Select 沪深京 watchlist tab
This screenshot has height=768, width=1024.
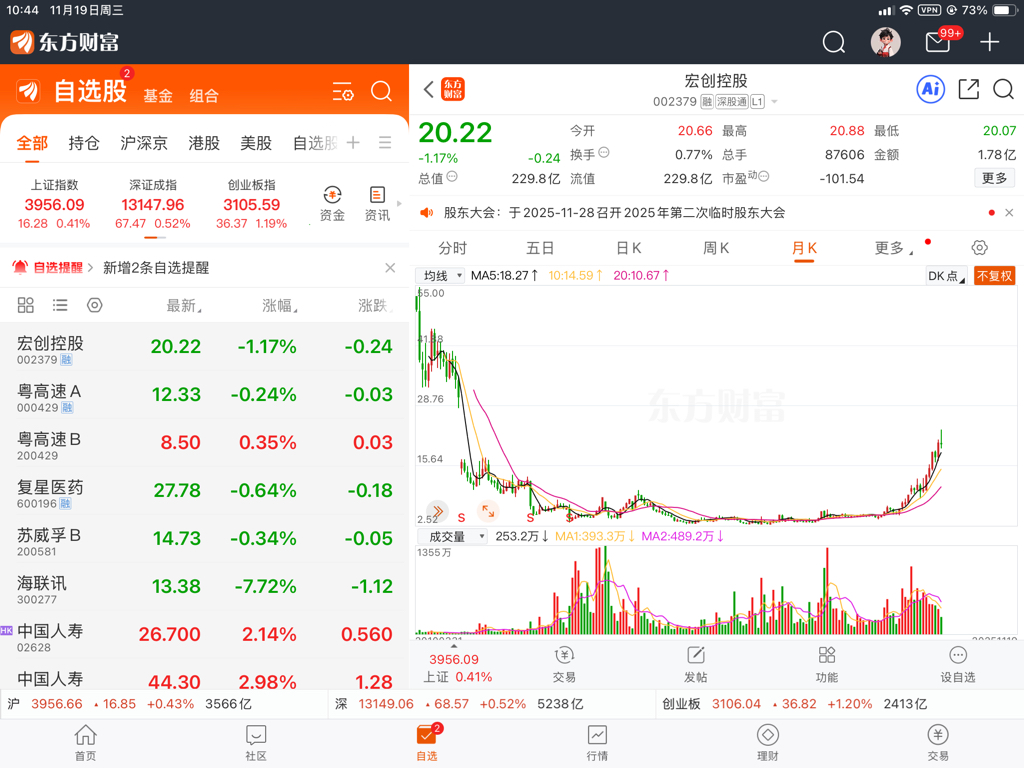[144, 142]
